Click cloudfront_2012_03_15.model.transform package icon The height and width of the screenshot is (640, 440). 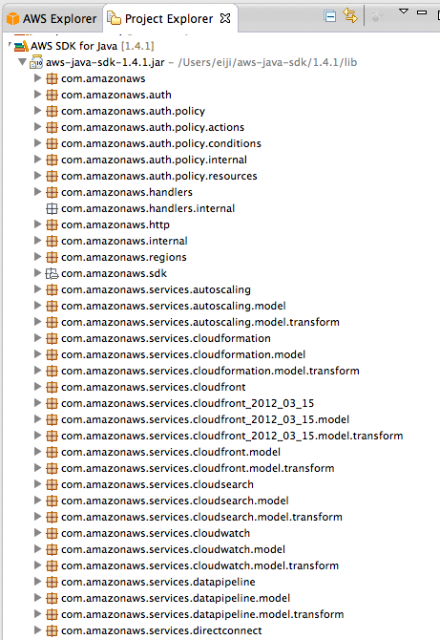tap(52, 436)
